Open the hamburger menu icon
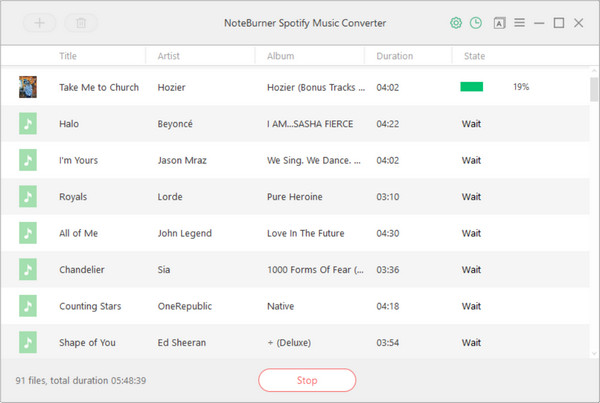 [x=519, y=23]
